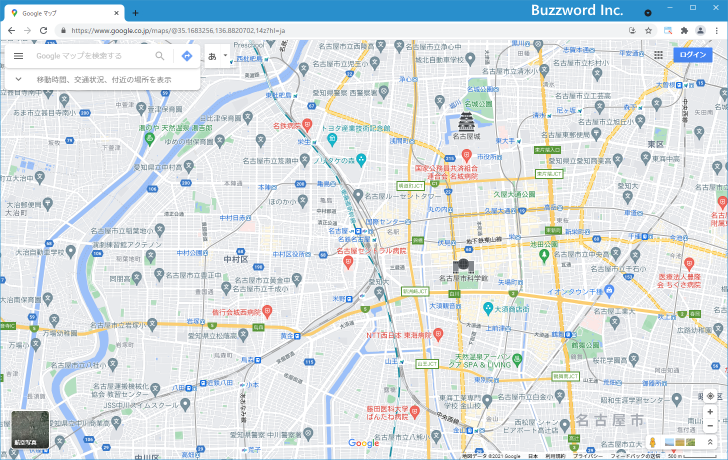This screenshot has height=460, width=728.
Task: Open the Chrome three-dot menu
Action: 717,31
